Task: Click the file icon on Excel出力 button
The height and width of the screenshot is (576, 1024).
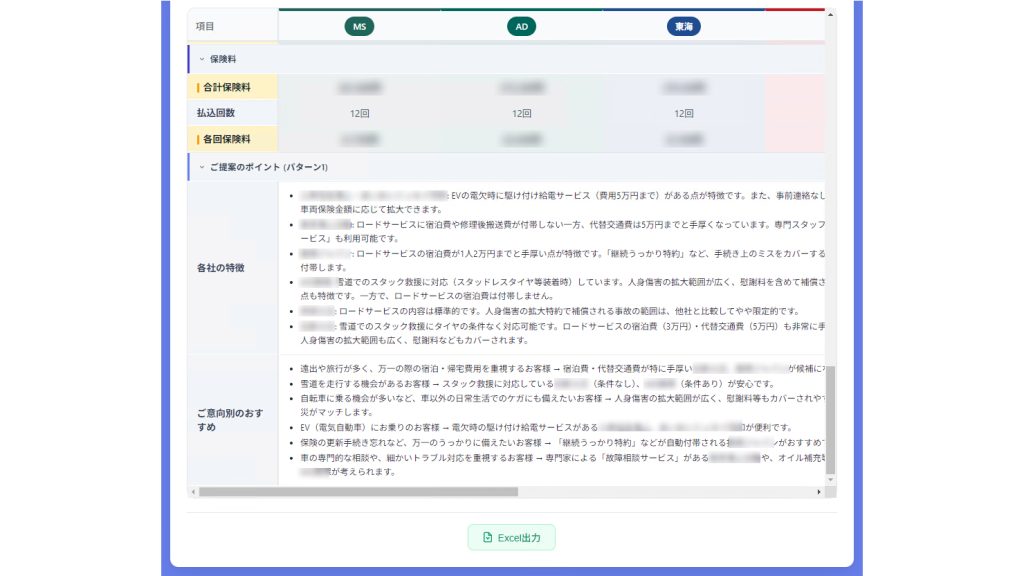Action: click(487, 537)
